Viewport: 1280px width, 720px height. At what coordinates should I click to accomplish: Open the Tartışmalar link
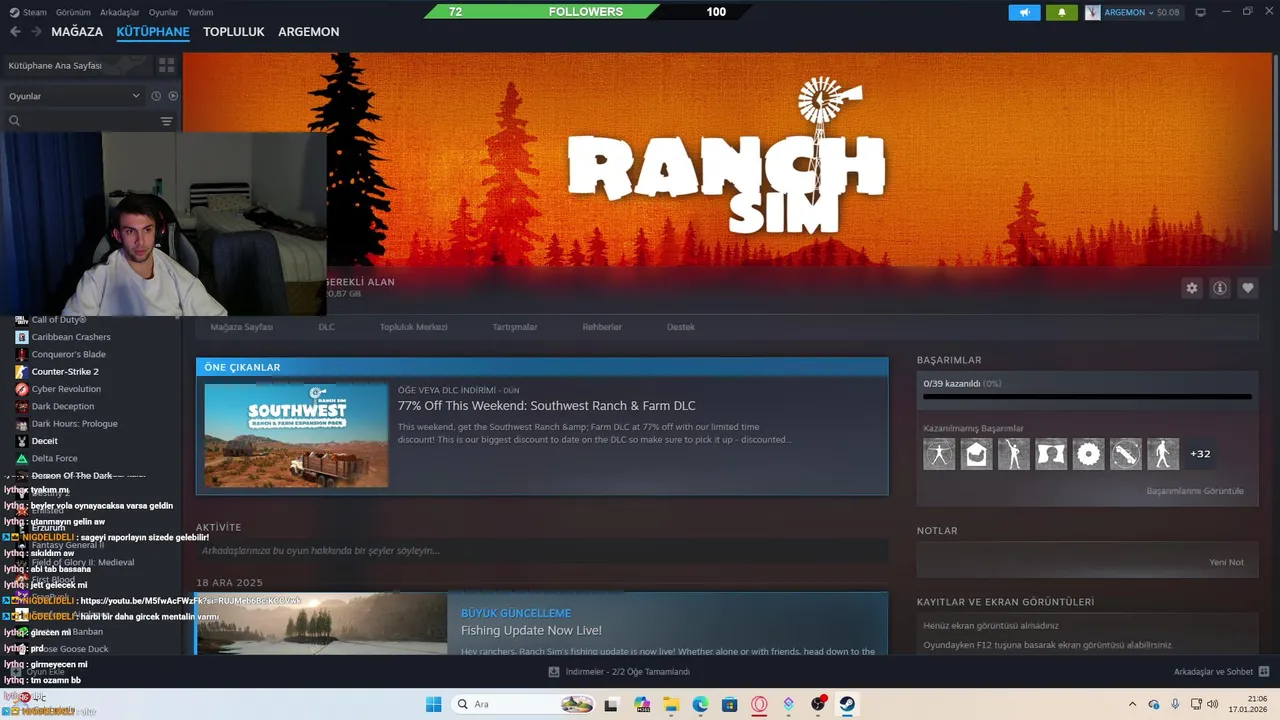[x=515, y=327]
